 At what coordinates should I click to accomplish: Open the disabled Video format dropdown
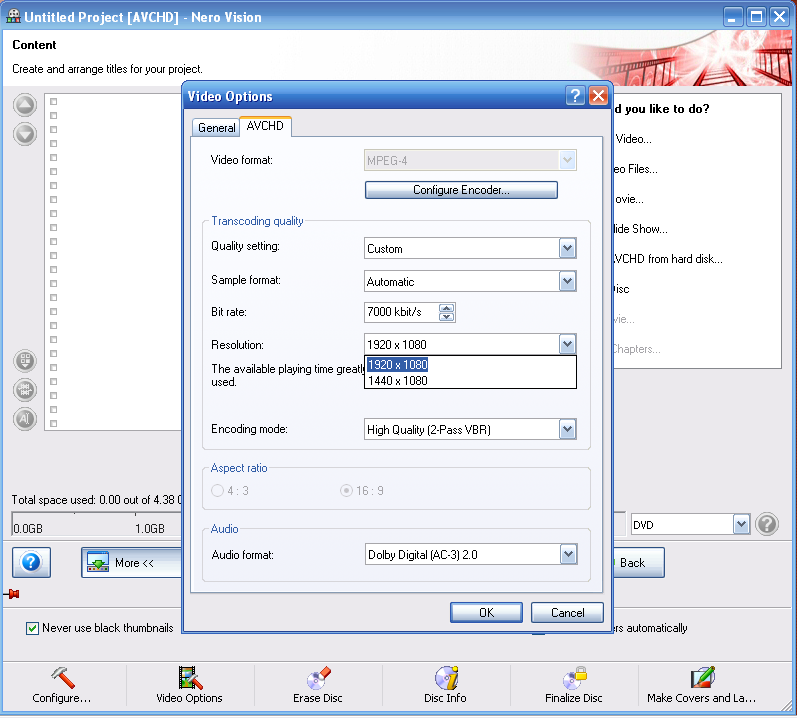[567, 160]
